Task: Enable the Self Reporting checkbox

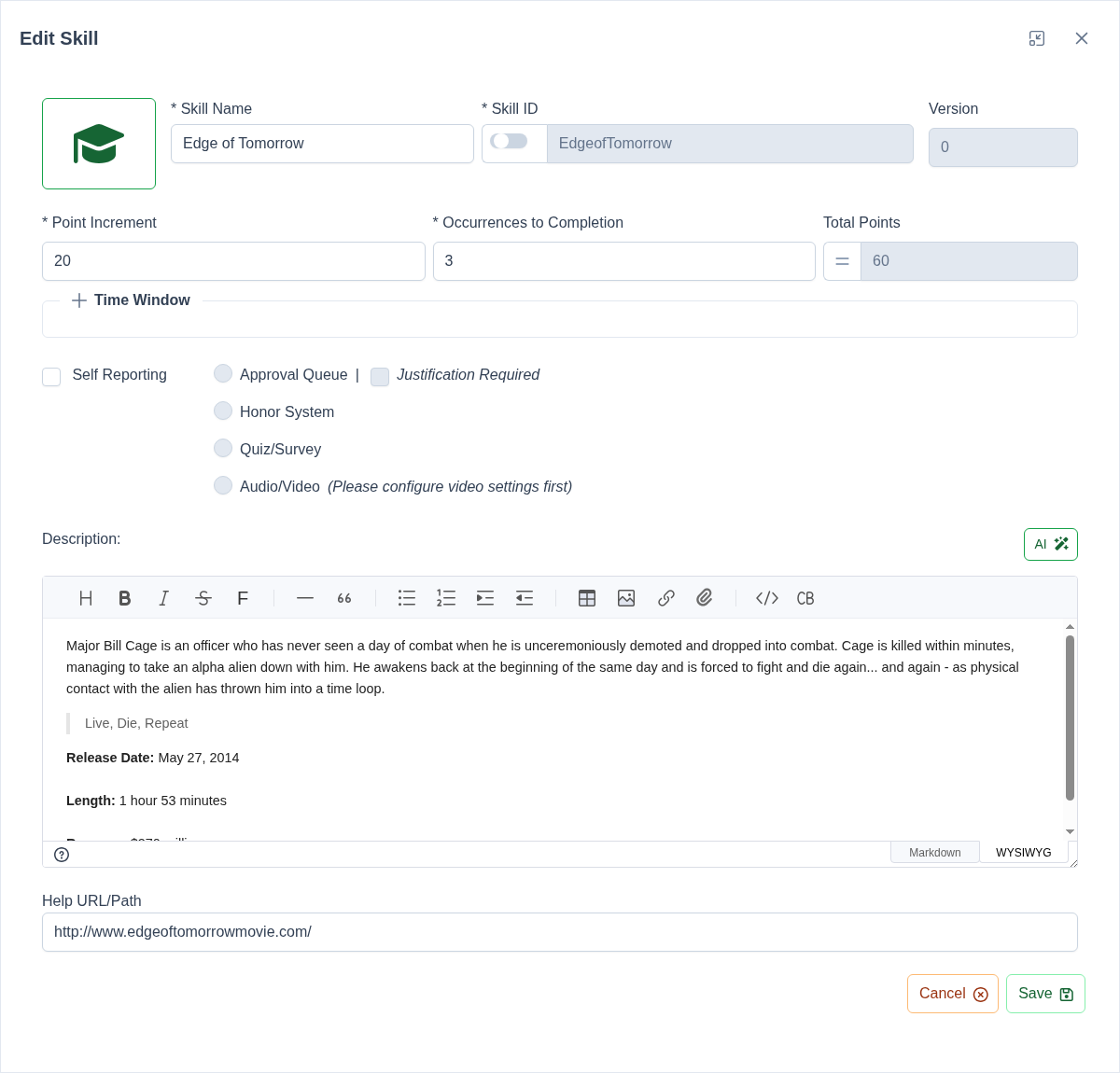Action: (51, 377)
